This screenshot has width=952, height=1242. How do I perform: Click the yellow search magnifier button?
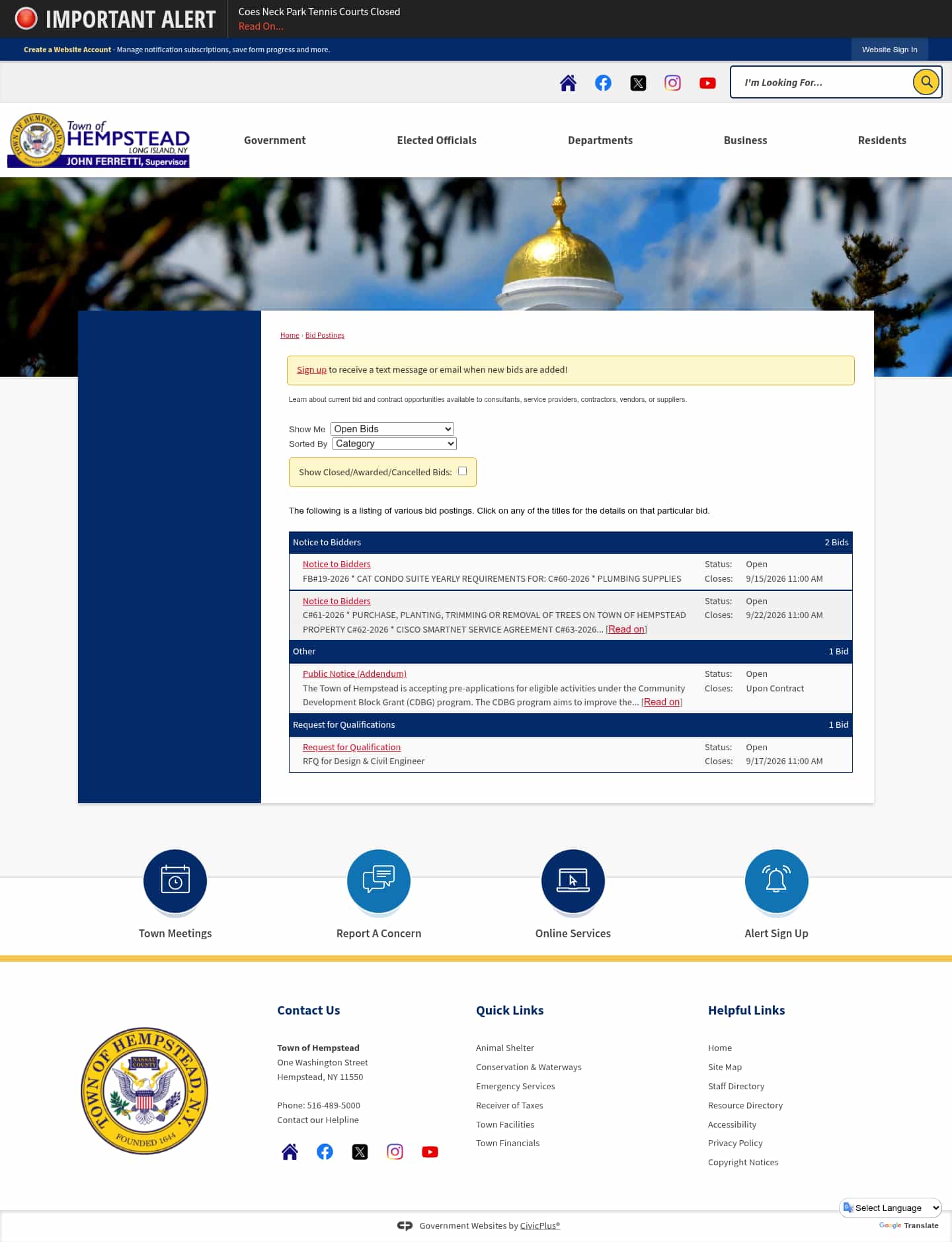pos(926,82)
